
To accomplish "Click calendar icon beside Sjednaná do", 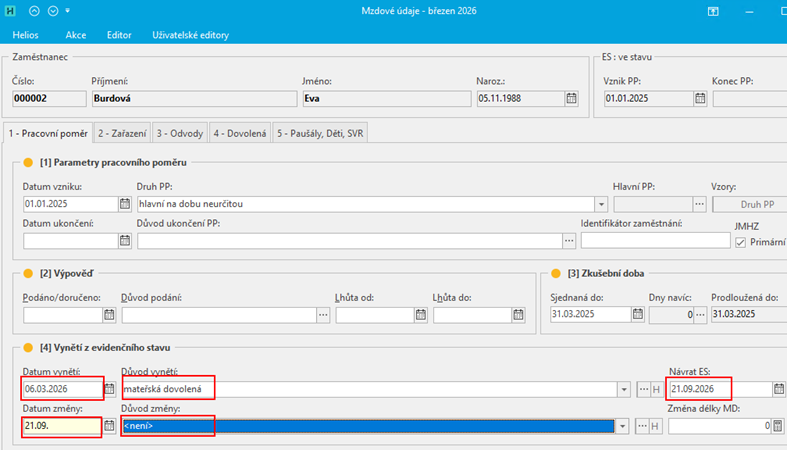I will click(637, 314).
